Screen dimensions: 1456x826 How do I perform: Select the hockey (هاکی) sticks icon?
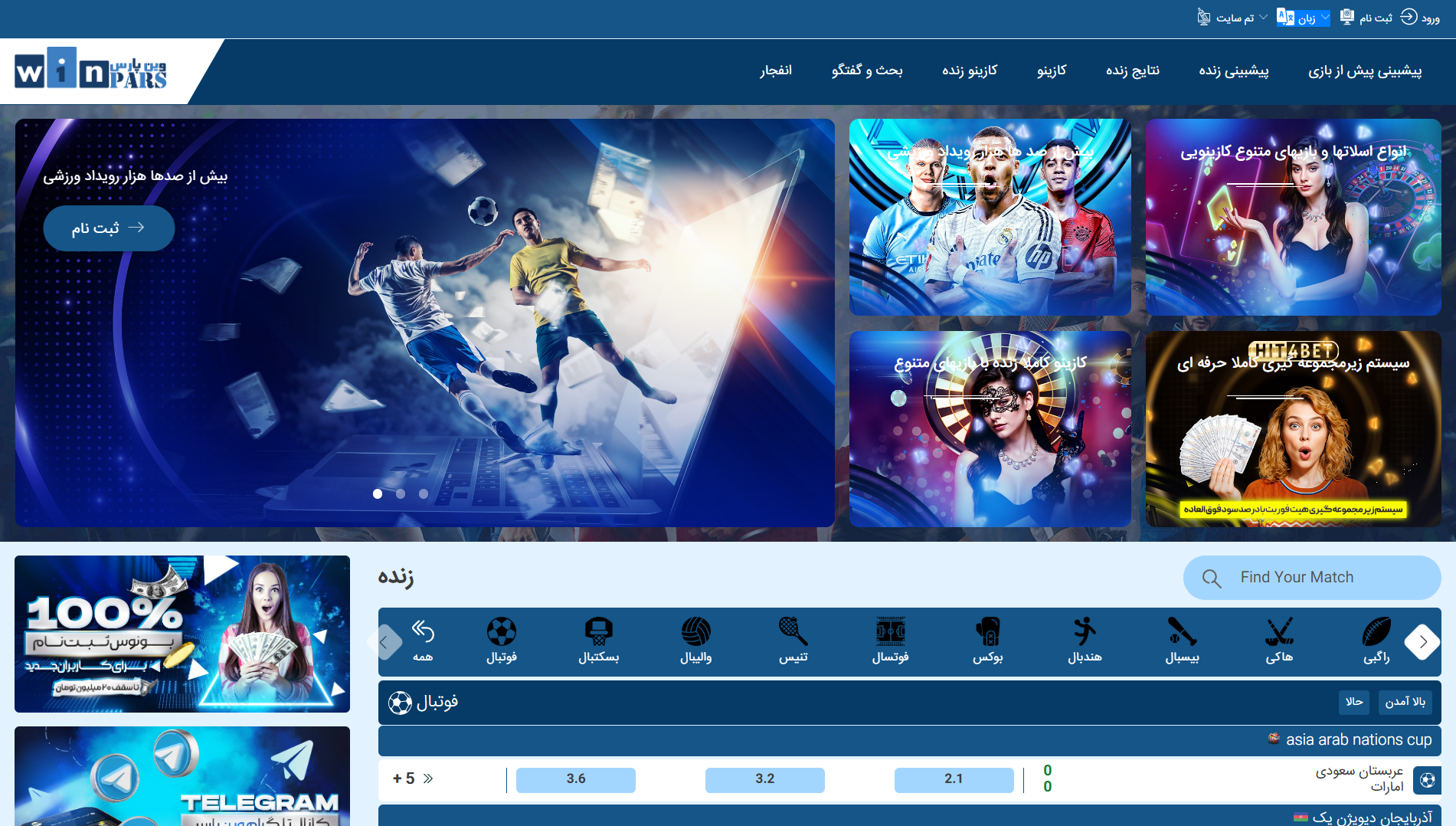coord(1280,631)
